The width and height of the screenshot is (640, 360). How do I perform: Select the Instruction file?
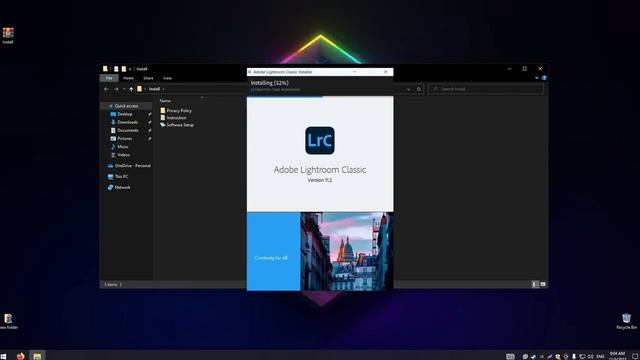pos(176,118)
